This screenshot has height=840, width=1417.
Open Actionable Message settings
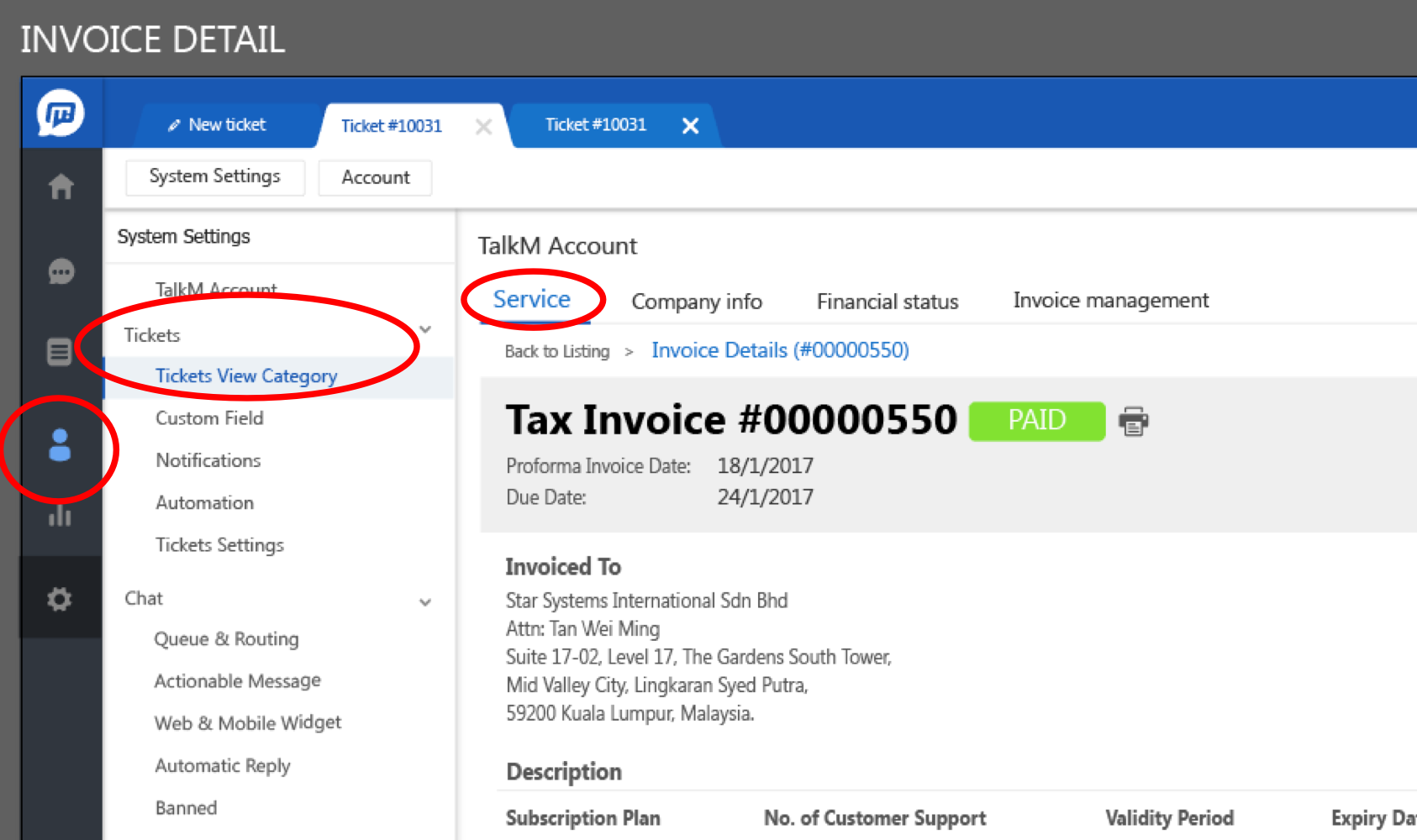(x=237, y=681)
